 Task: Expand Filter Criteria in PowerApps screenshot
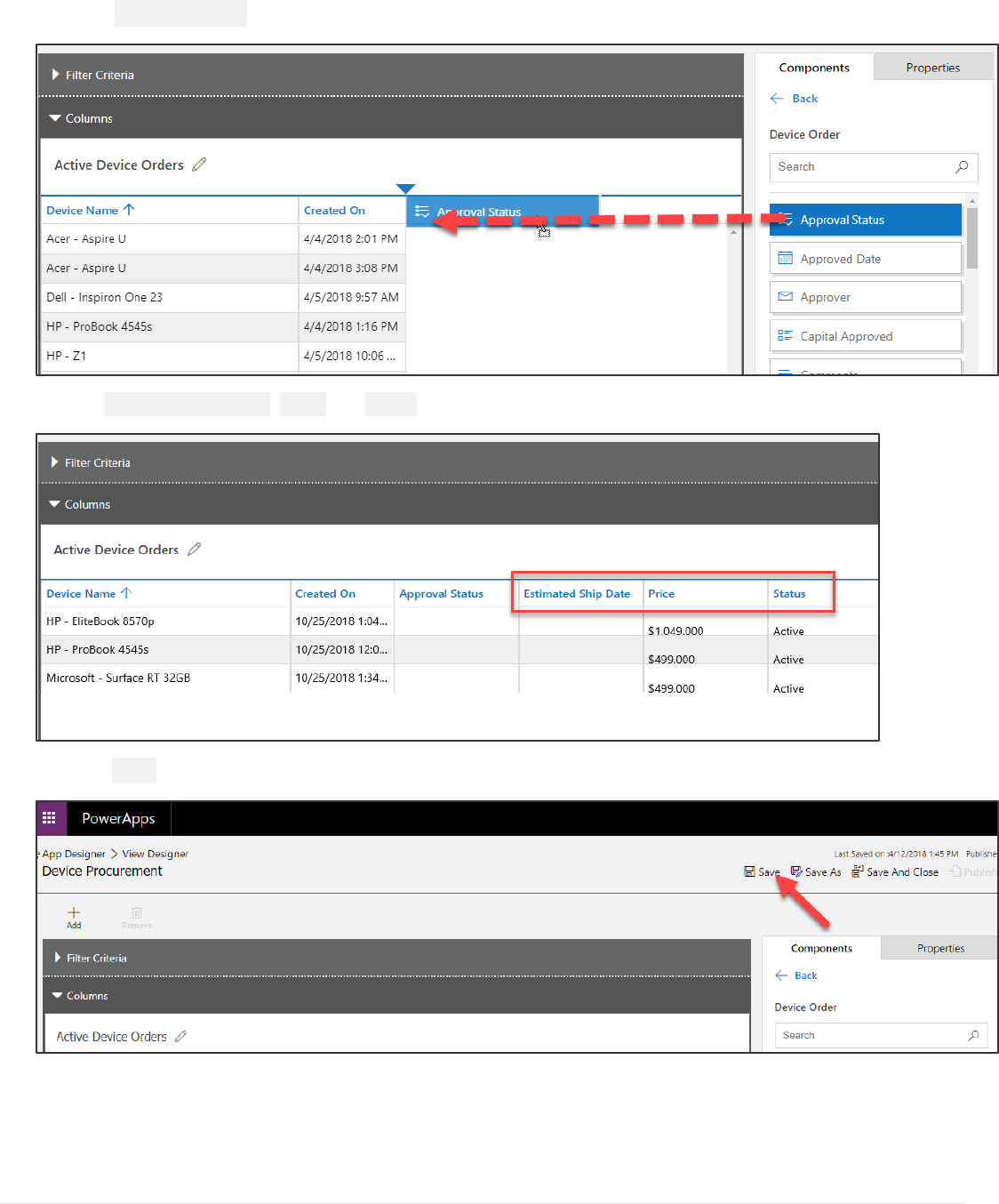[58, 958]
